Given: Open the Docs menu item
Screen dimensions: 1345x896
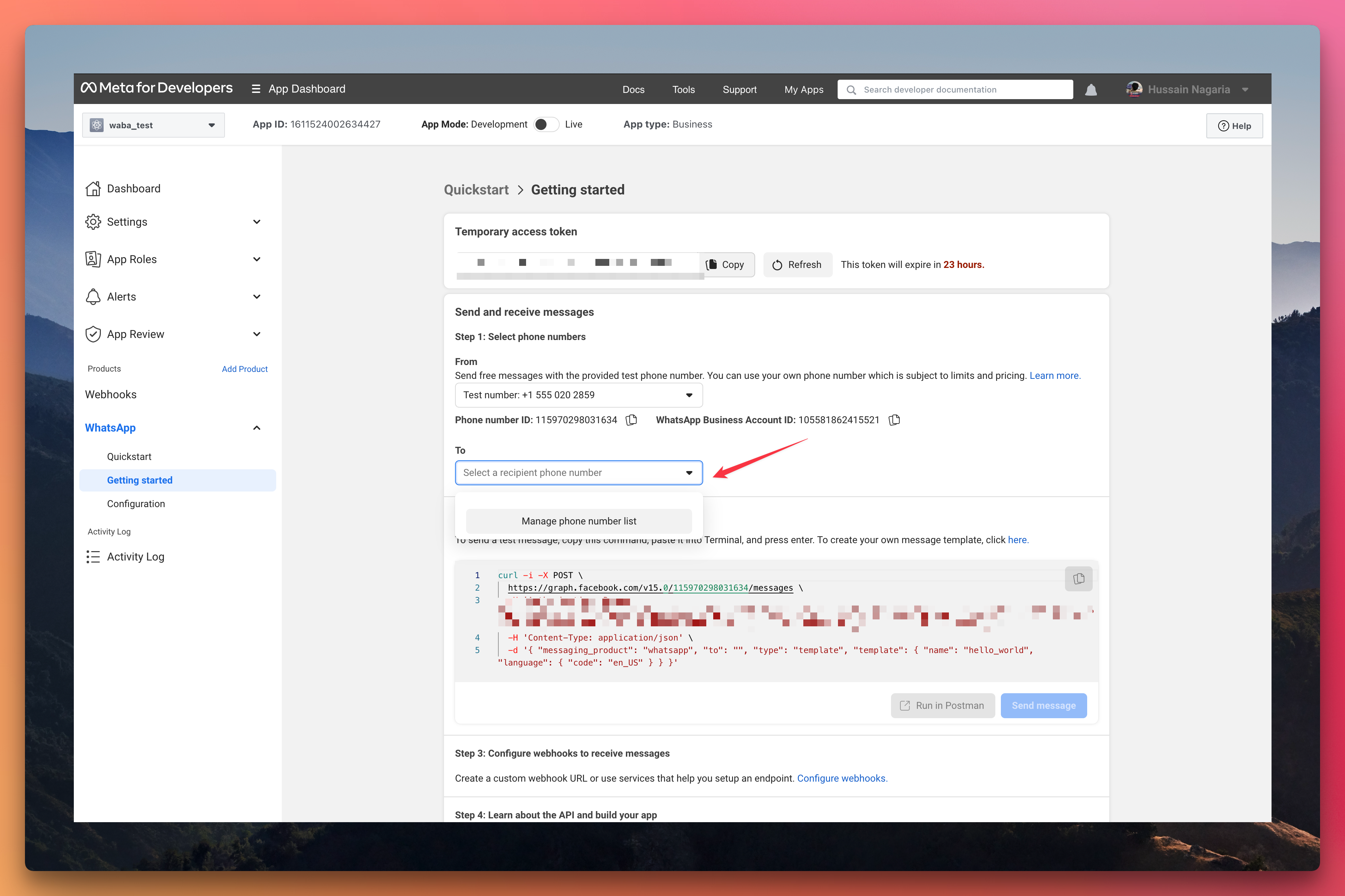Looking at the screenshot, I should coord(633,90).
